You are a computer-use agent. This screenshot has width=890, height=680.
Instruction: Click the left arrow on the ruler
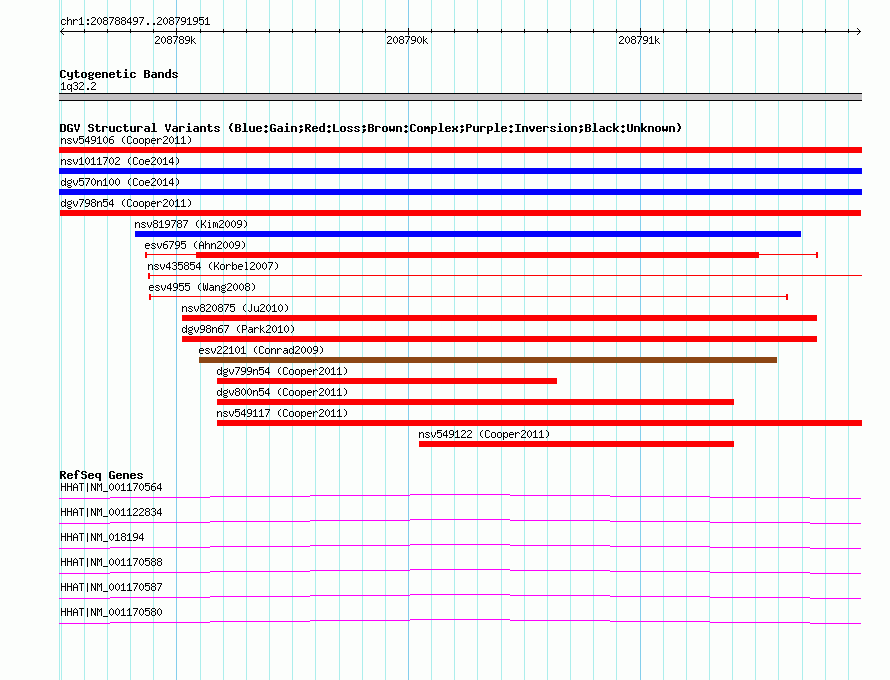tap(62, 31)
